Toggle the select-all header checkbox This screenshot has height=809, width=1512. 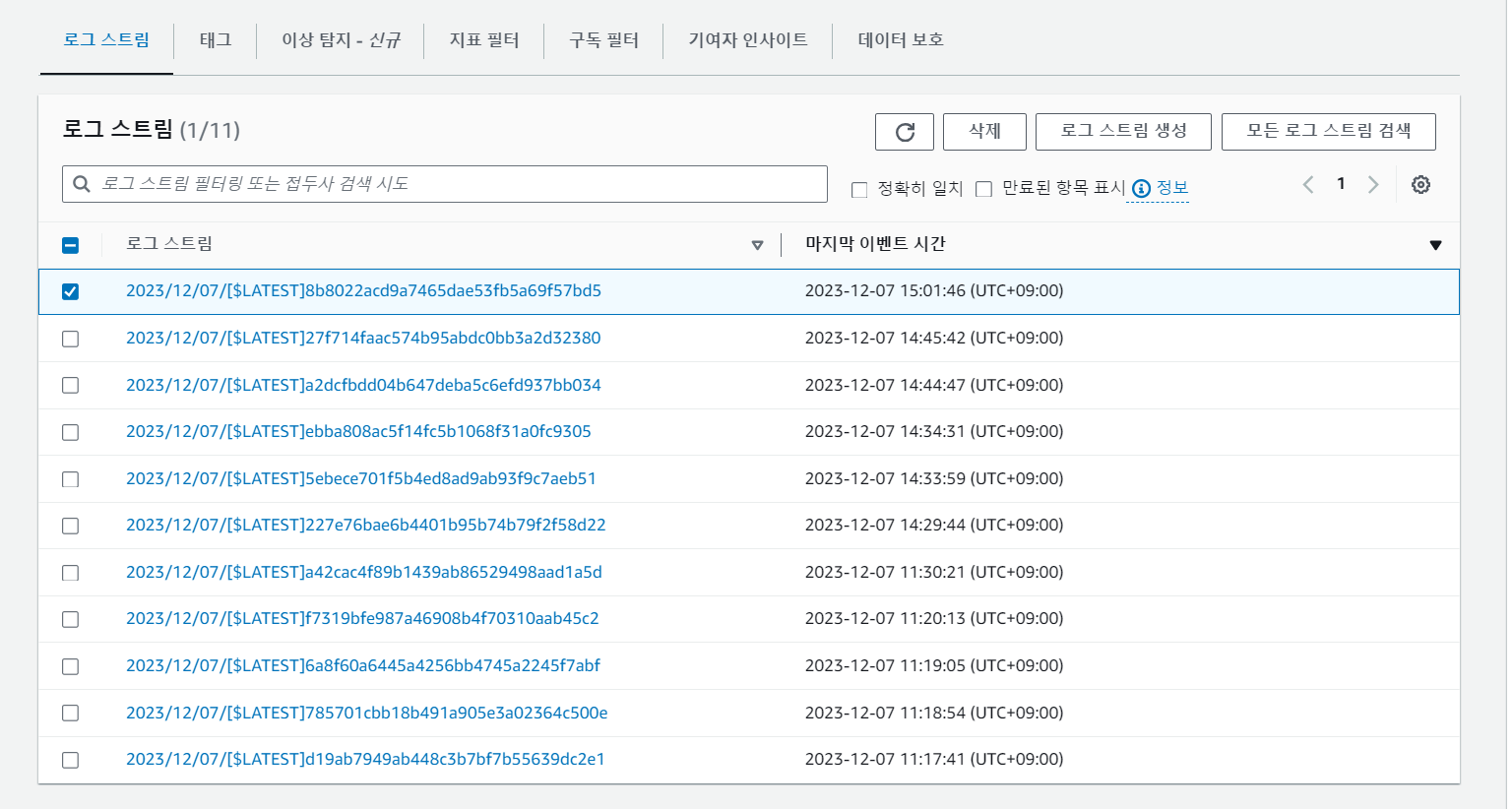pyautogui.click(x=70, y=245)
